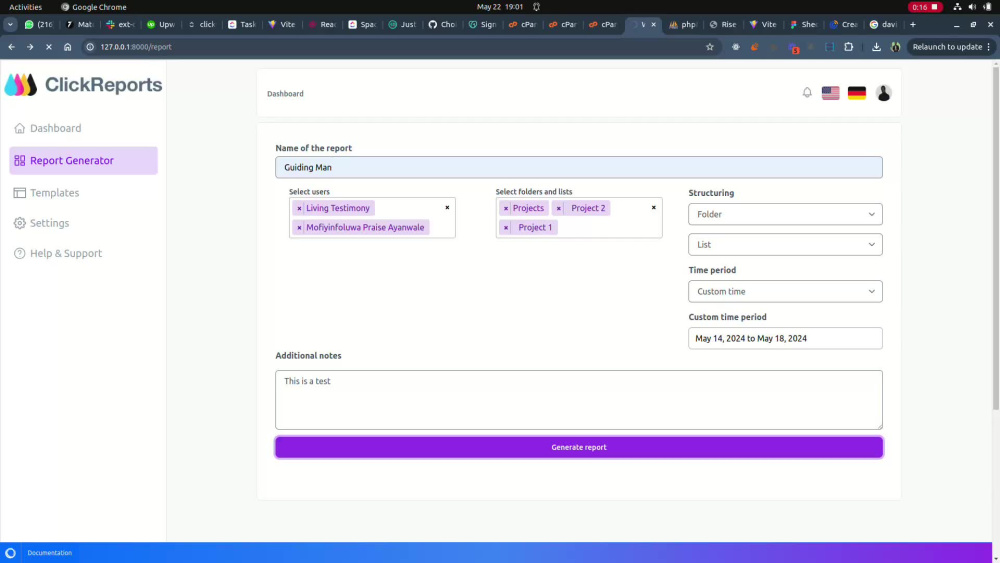Remove the Projects folder tag
This screenshot has width=1000, height=563.
506,208
